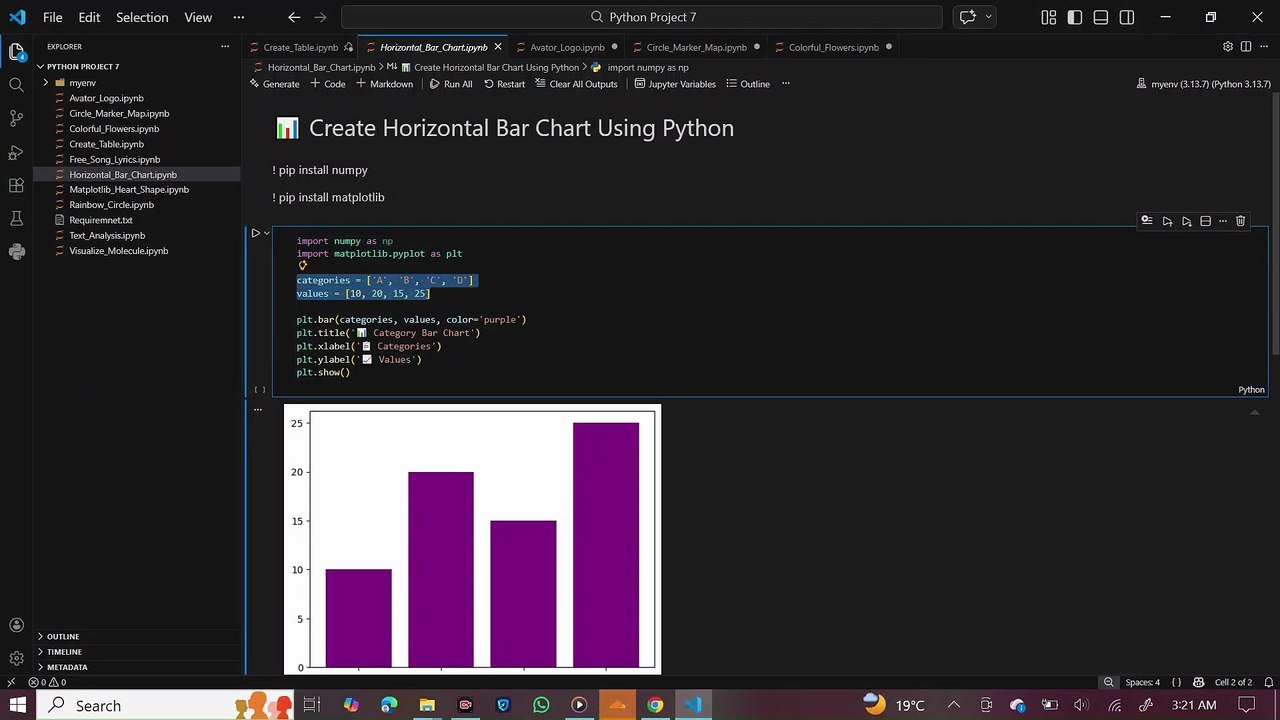Open the Manage gear menu
The width and height of the screenshot is (1280, 720).
pos(16,659)
